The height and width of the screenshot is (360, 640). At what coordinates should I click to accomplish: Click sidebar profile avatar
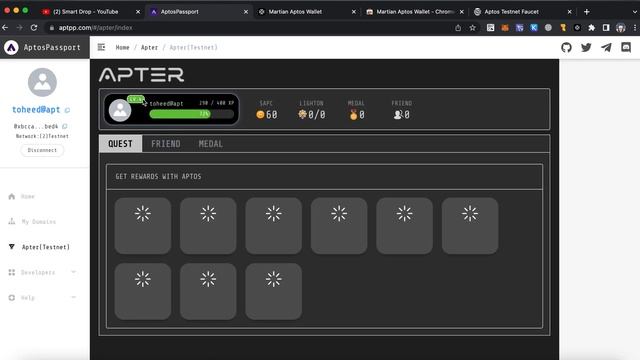[42, 82]
